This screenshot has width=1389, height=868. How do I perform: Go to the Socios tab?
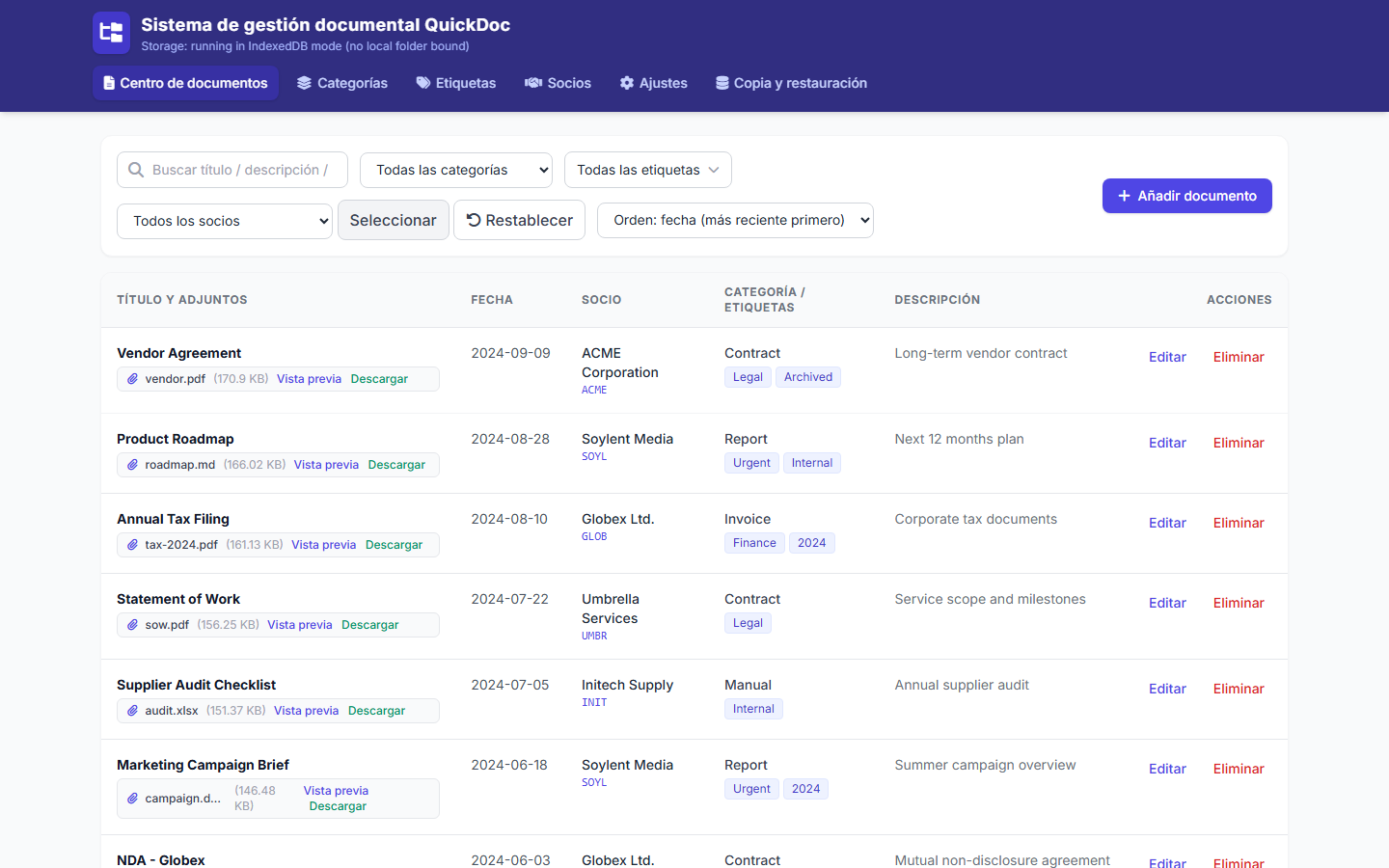tap(558, 83)
